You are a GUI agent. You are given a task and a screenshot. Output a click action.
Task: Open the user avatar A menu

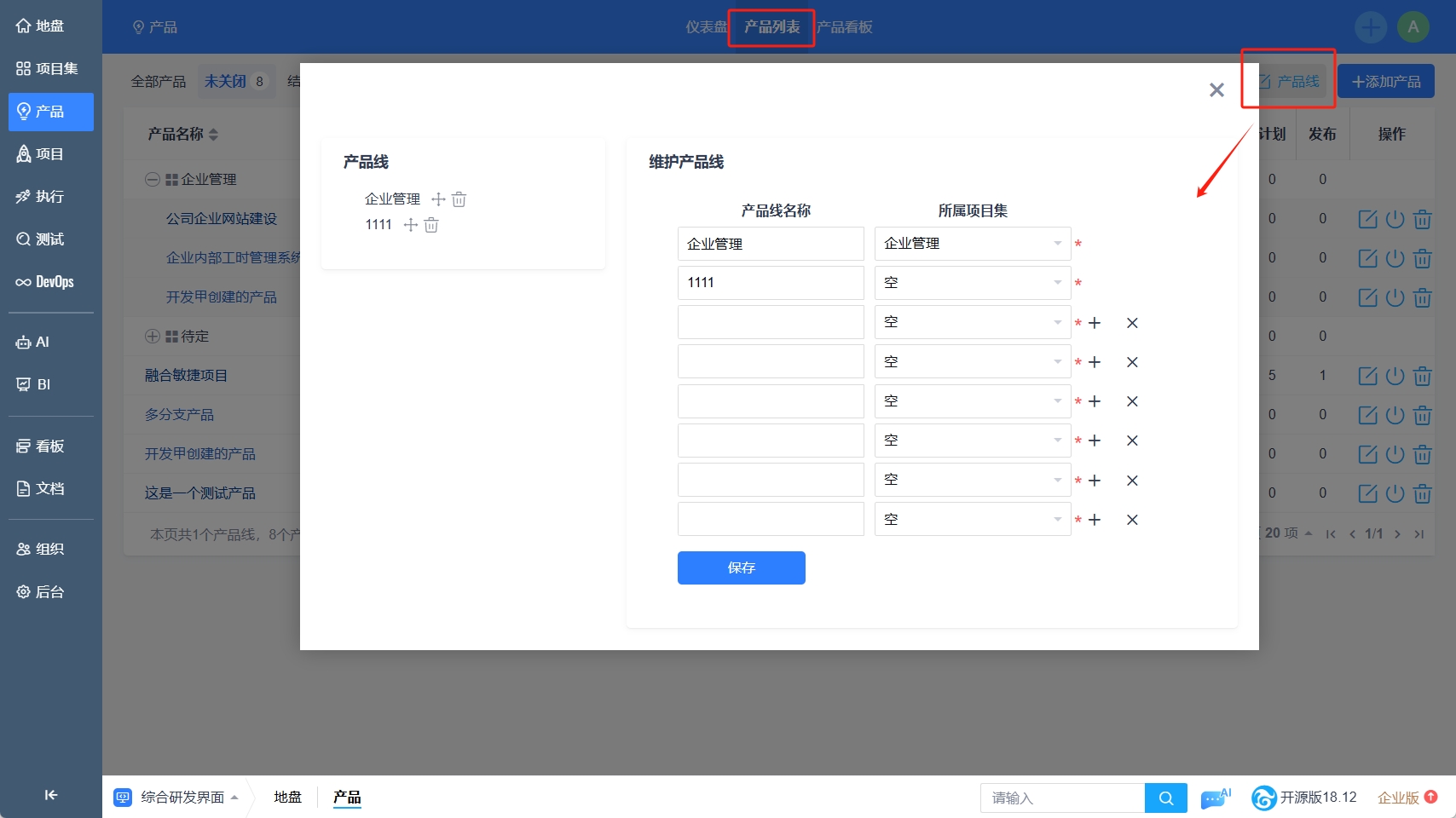click(1413, 27)
